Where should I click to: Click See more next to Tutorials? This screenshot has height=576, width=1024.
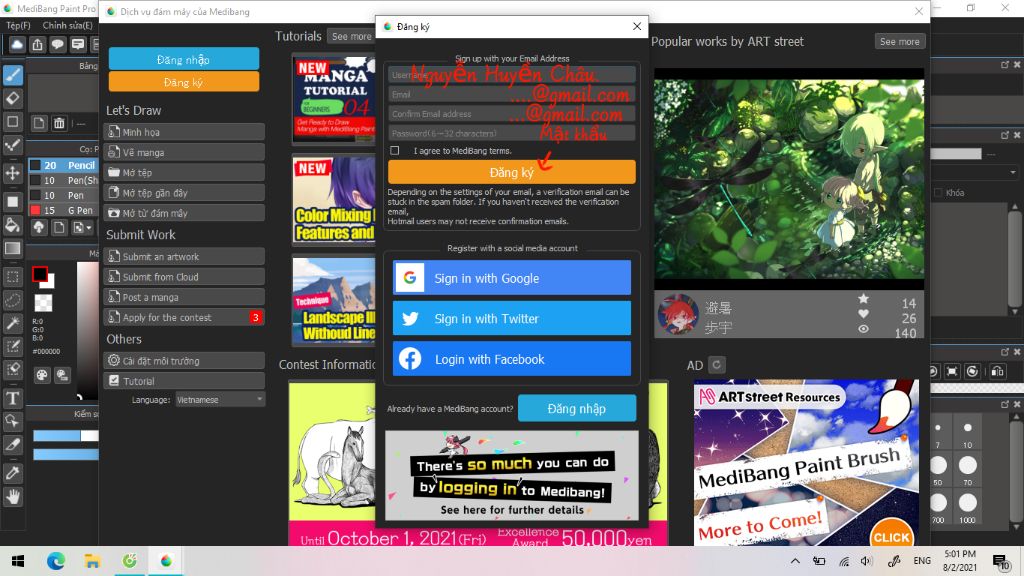(x=351, y=37)
